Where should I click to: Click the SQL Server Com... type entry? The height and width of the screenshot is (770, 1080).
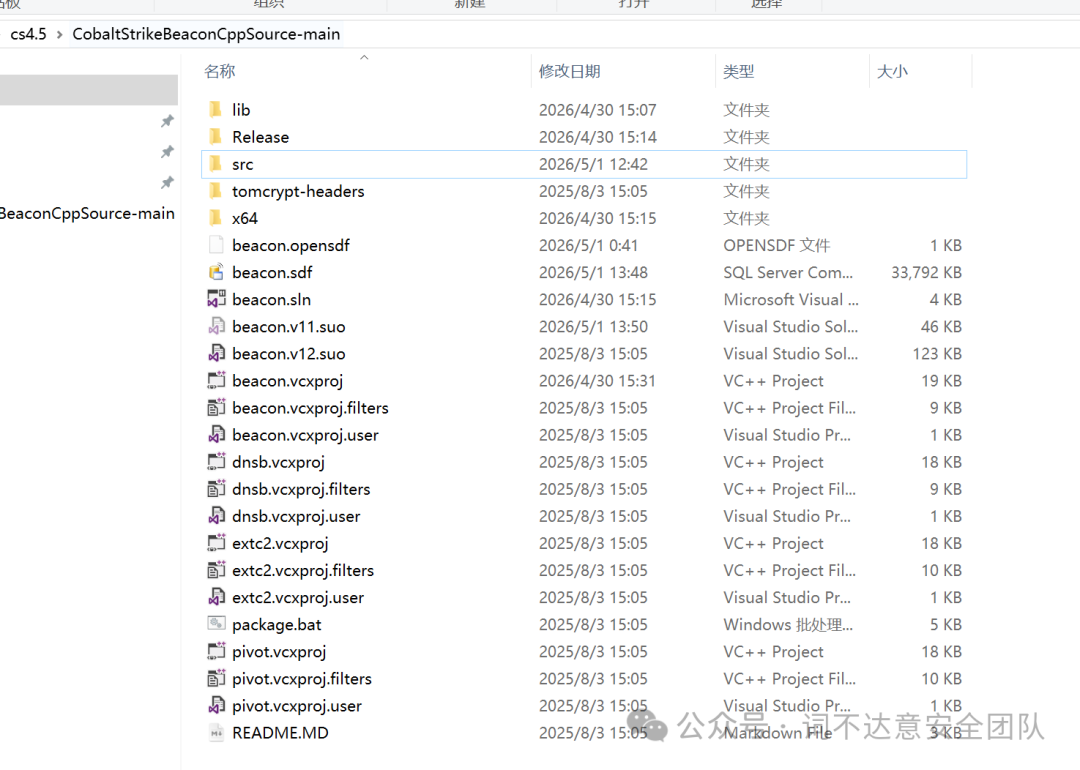(788, 273)
